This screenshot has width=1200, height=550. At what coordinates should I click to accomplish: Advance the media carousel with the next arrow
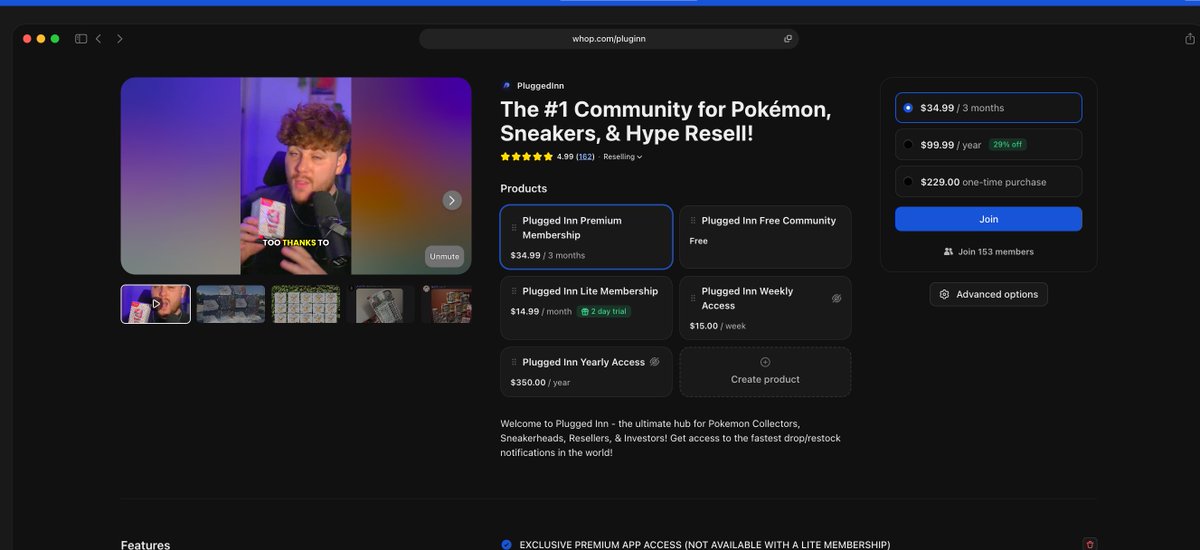point(452,200)
